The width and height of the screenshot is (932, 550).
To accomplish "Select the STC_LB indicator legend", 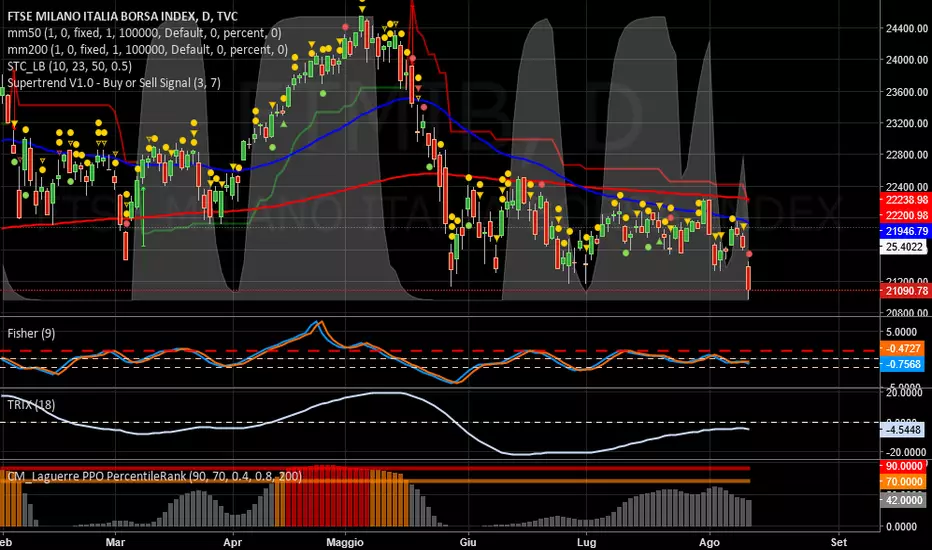I will 70,66.
